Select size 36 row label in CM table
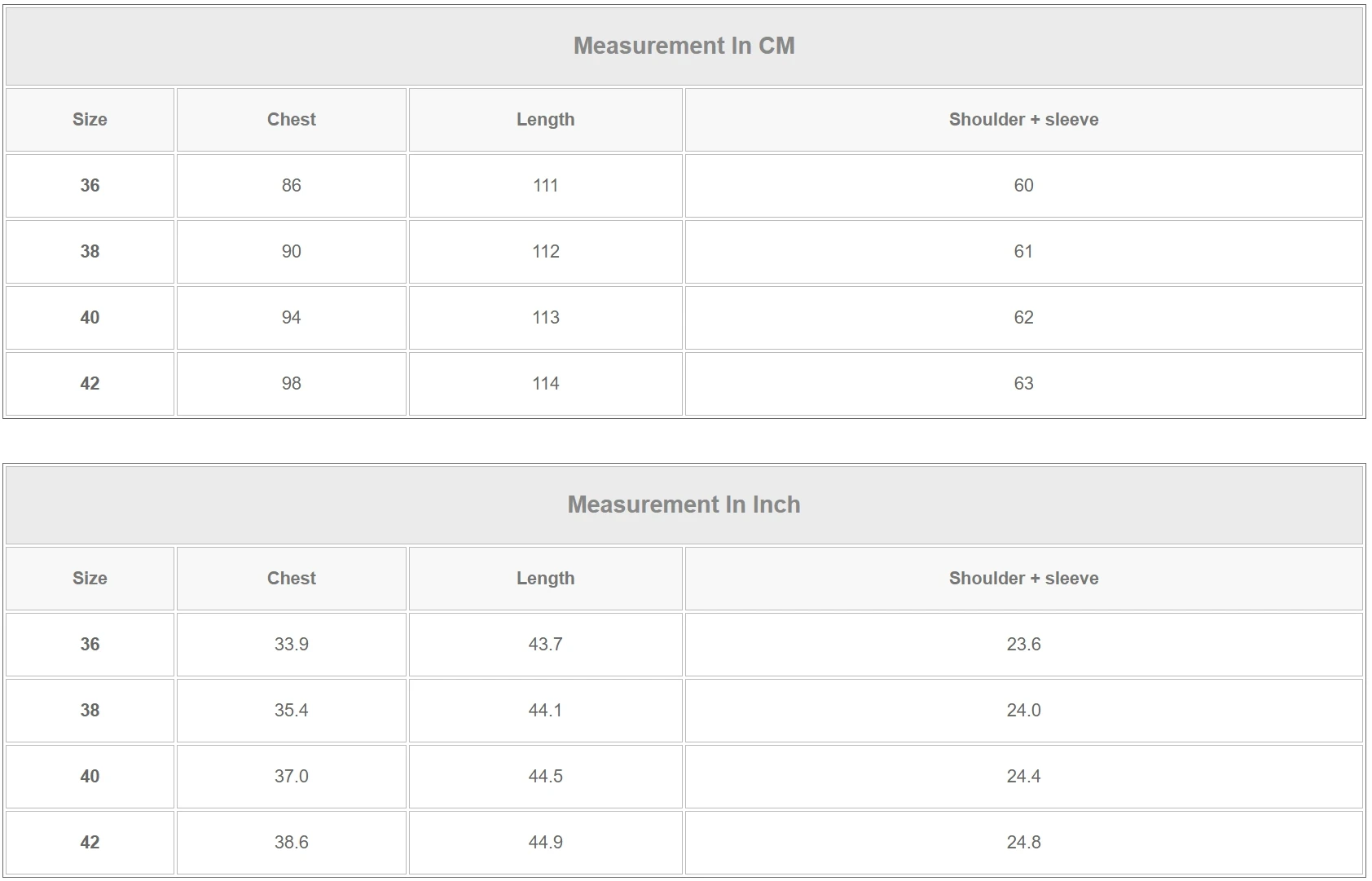Screen dimensions: 1372x881 (90, 186)
